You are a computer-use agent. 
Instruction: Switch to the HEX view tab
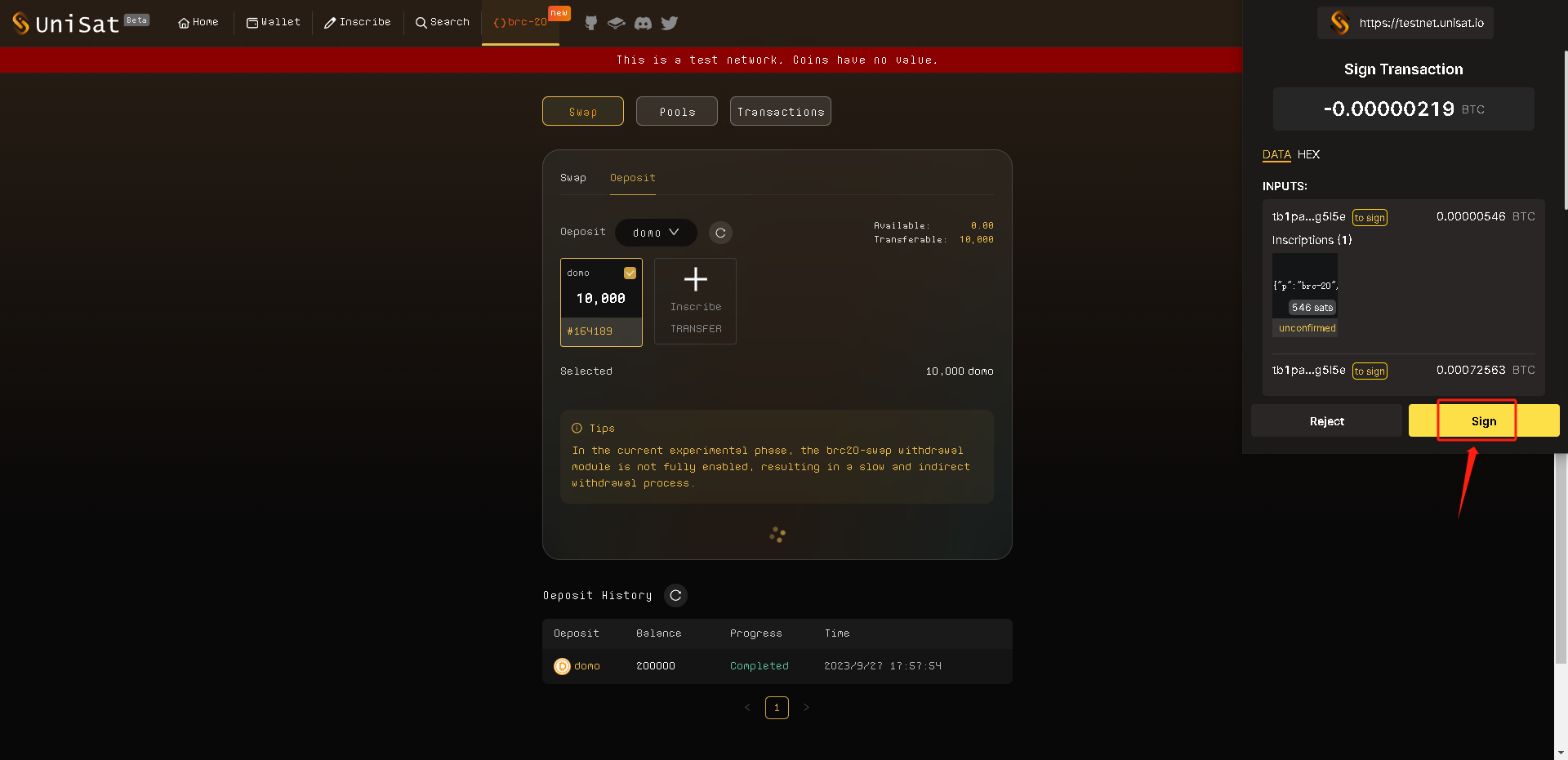[1308, 154]
